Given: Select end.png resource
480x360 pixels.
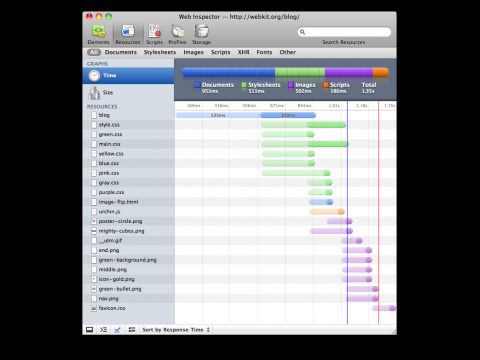Looking at the screenshot, I should [128, 250].
